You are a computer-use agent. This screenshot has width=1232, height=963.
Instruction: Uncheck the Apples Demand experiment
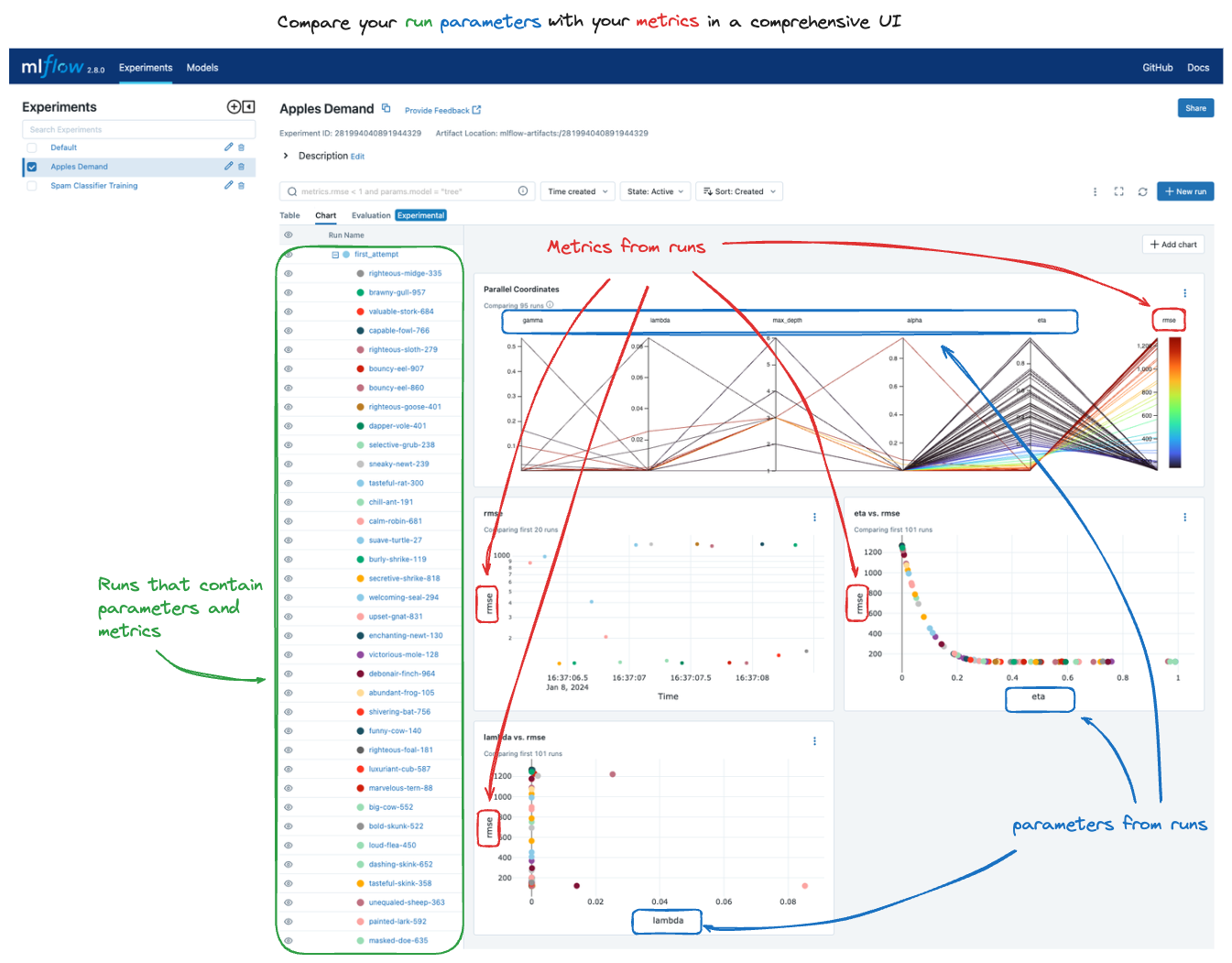pyautogui.click(x=31, y=167)
